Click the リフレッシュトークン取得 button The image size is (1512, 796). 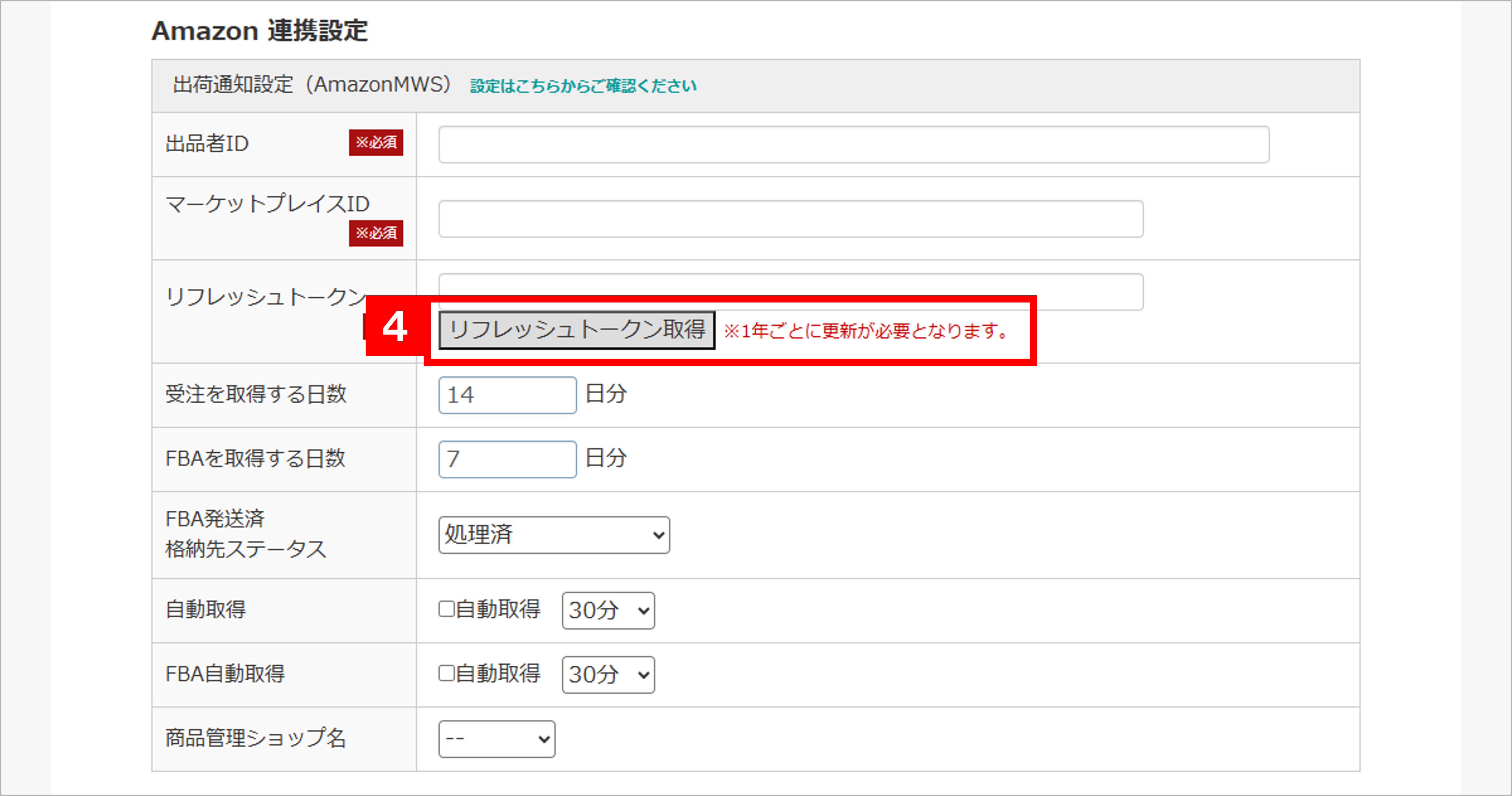click(577, 330)
